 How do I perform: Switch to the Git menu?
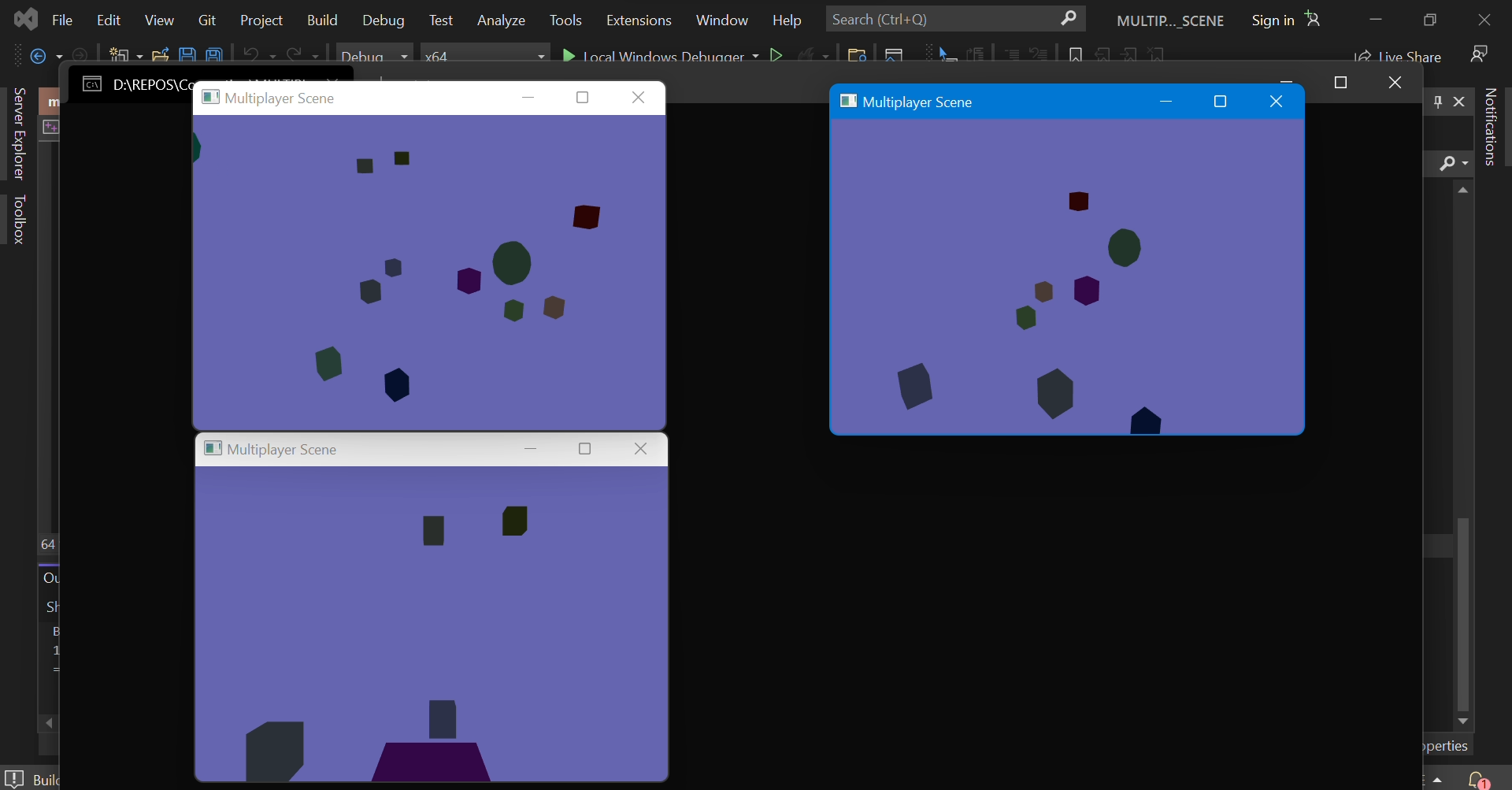207,20
